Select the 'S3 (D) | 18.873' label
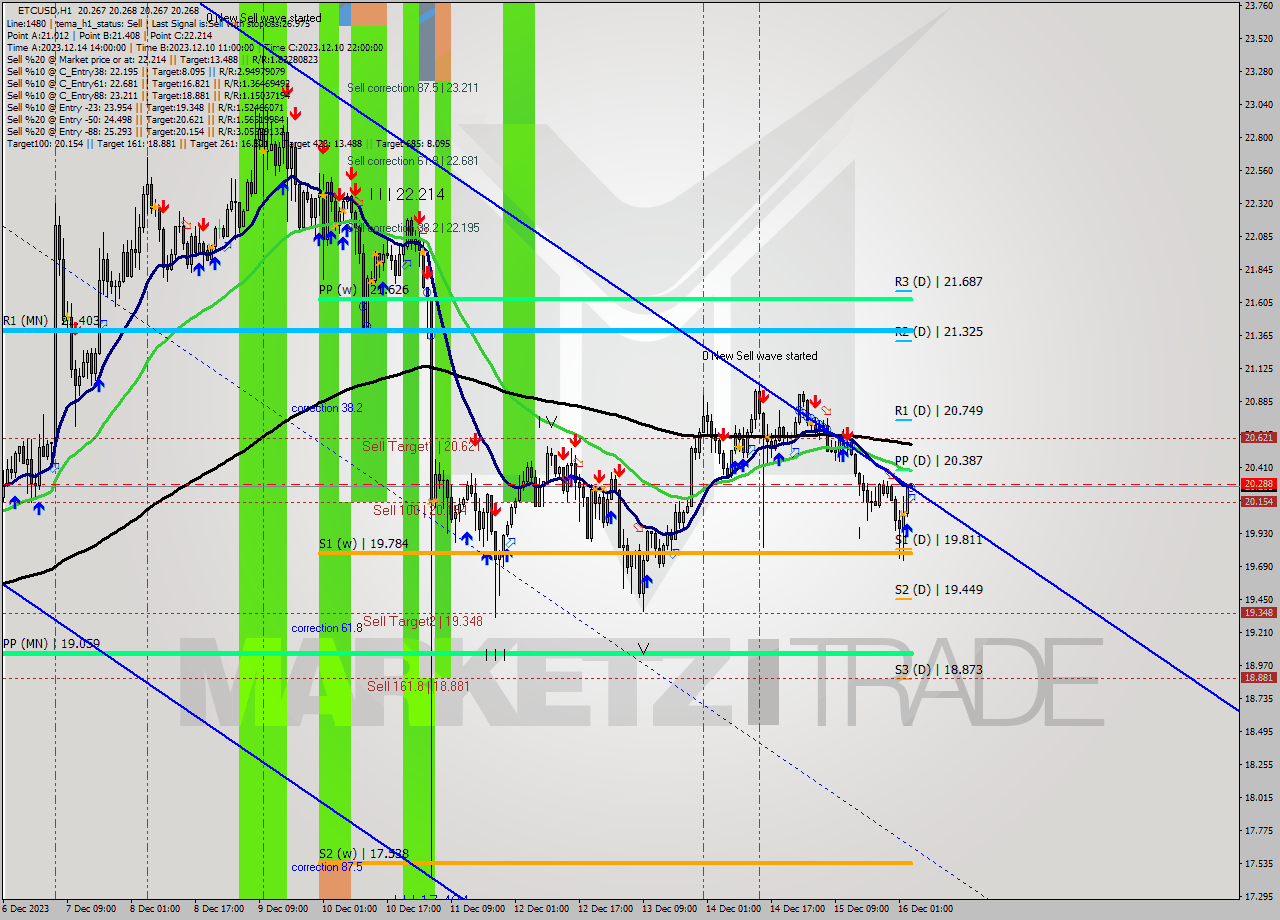This screenshot has height=920, width=1280. pyautogui.click(x=938, y=670)
